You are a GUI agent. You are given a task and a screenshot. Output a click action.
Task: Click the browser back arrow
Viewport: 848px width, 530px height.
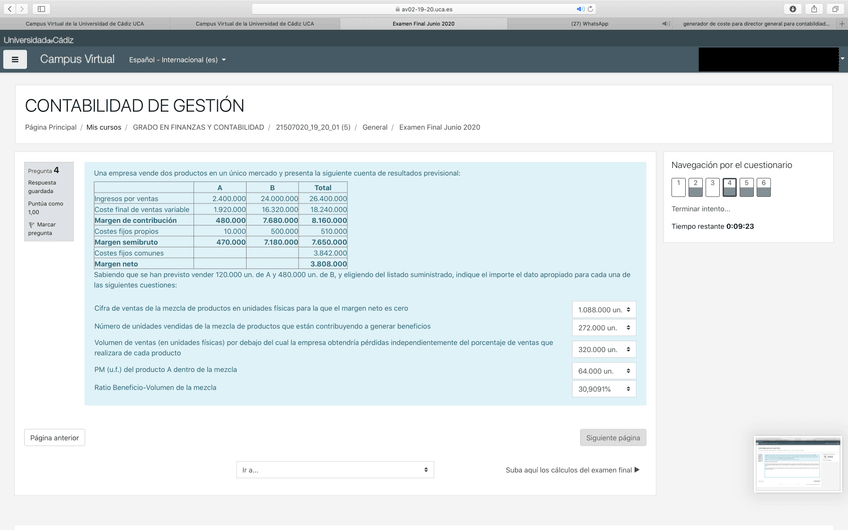9,9
